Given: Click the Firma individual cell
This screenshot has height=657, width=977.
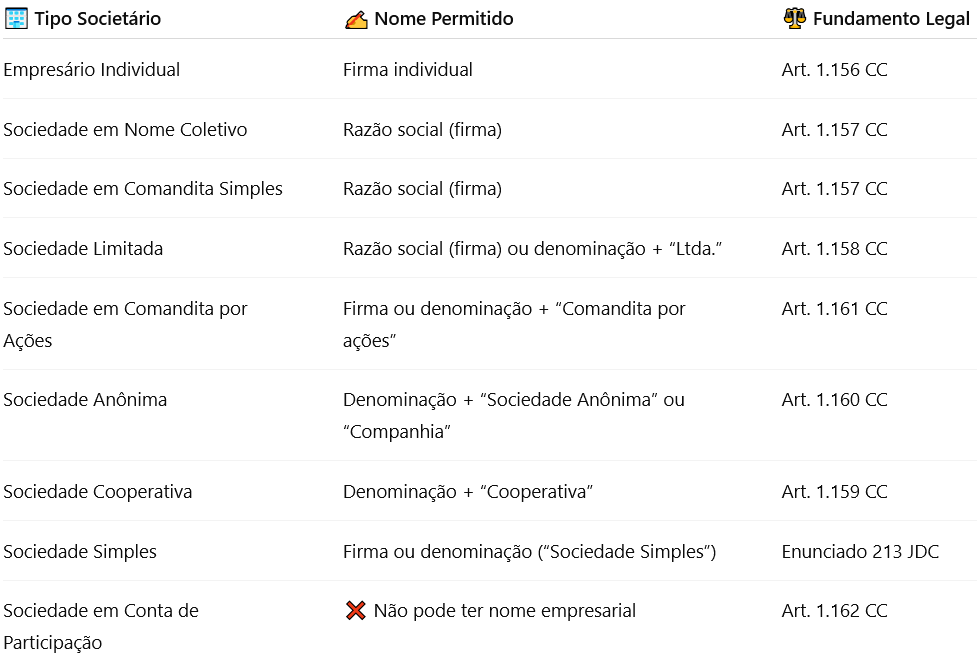Looking at the screenshot, I should [408, 70].
